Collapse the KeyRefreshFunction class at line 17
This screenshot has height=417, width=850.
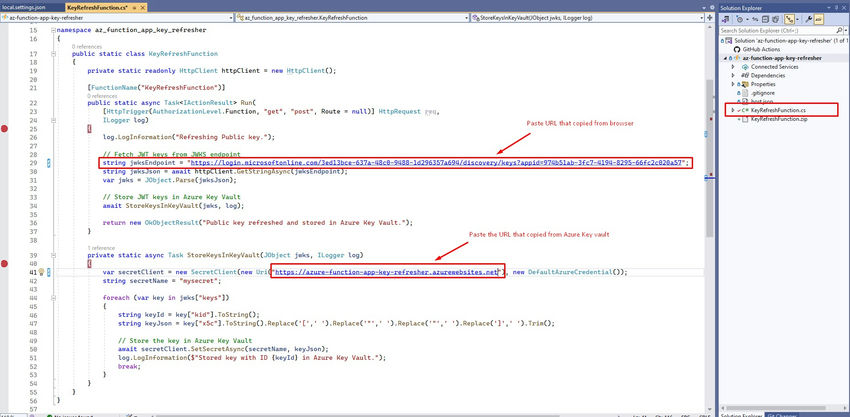click(x=53, y=54)
